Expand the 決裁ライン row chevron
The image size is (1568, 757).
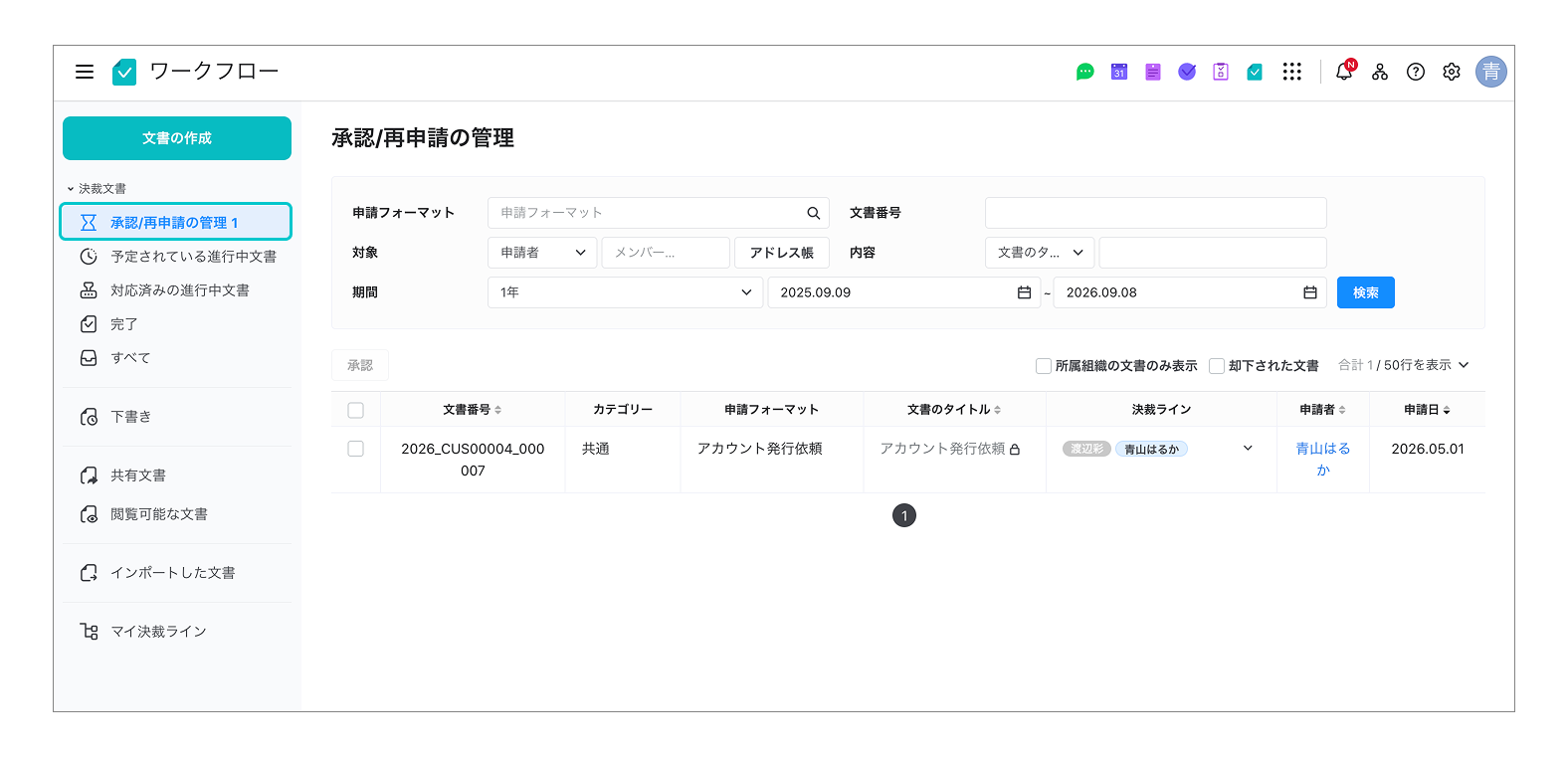tap(1248, 449)
